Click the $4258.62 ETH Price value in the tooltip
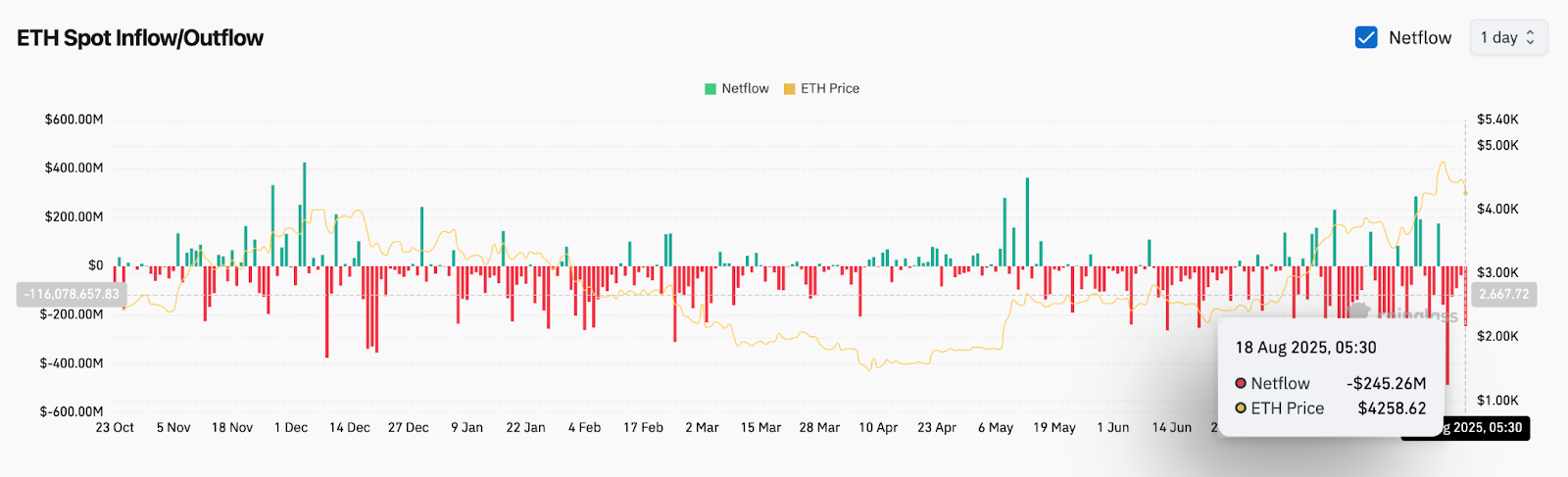This screenshot has width=1568, height=477. tap(1392, 408)
